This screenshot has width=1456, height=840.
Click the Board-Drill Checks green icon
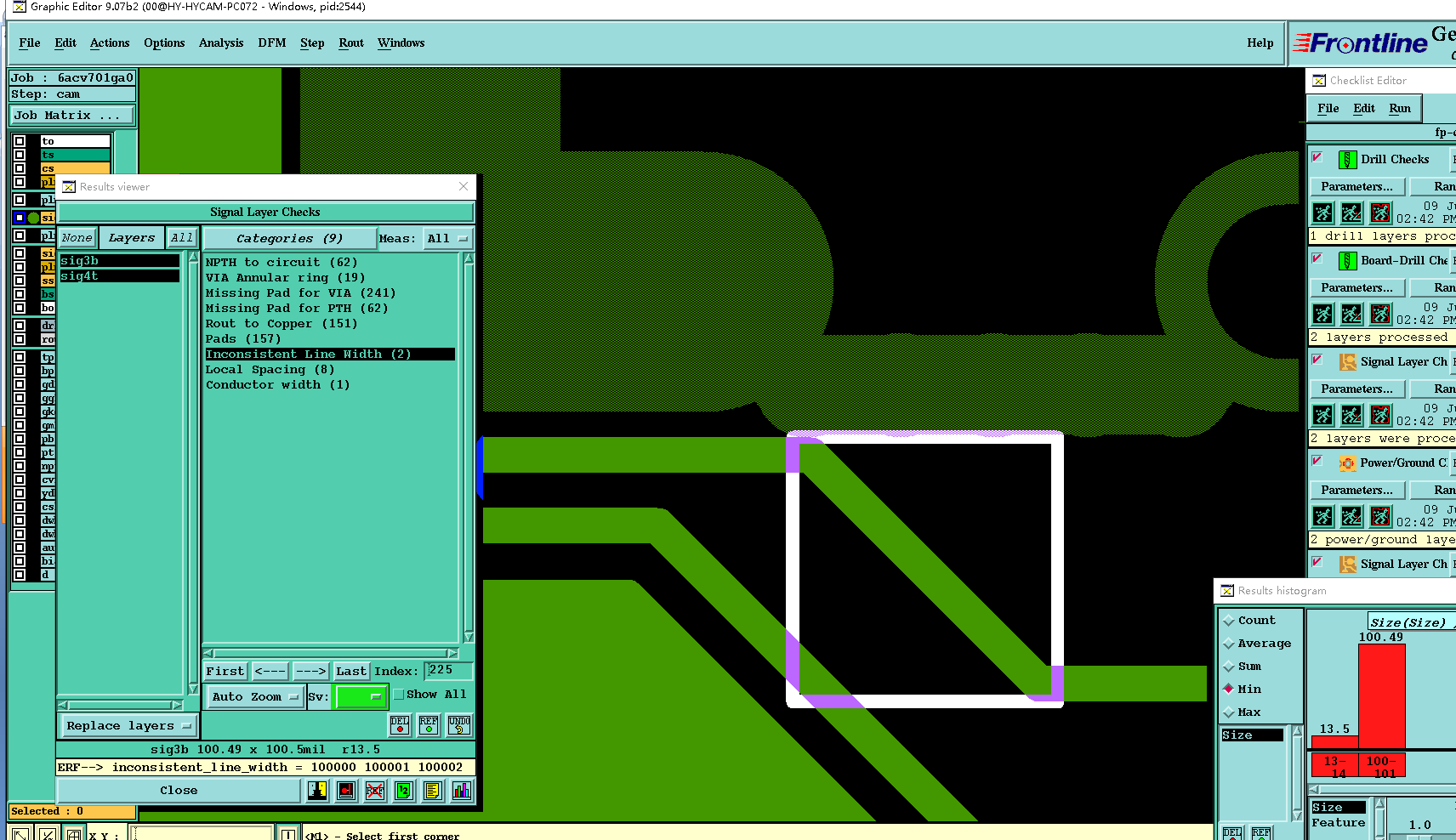click(x=1347, y=260)
